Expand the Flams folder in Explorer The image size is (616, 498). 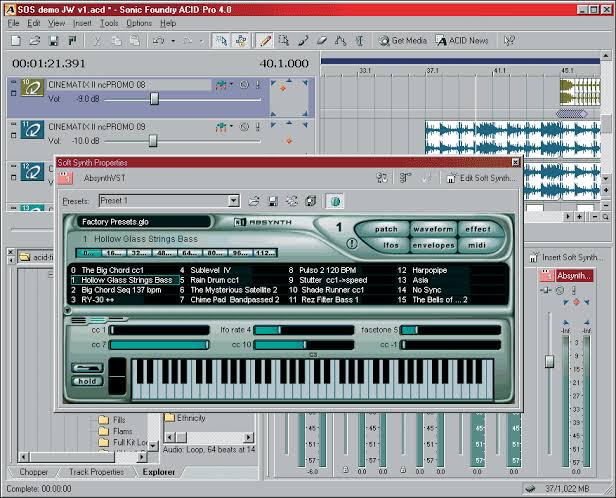(104, 431)
